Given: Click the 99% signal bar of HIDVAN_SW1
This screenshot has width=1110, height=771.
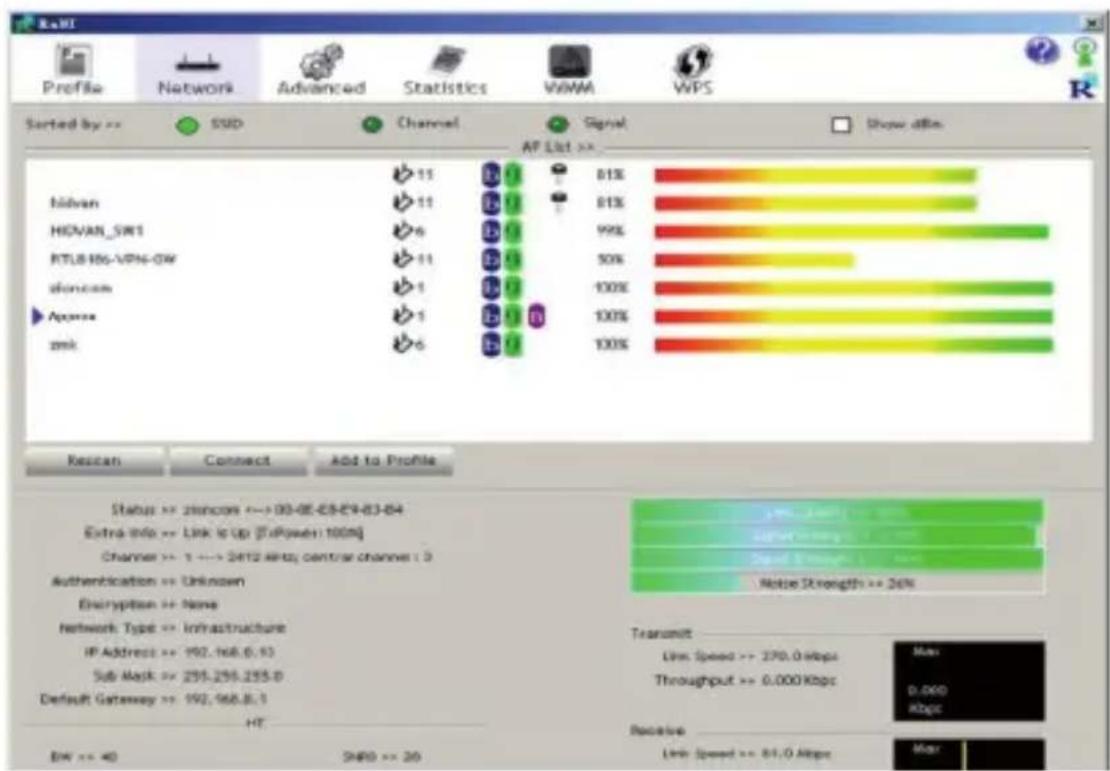Looking at the screenshot, I should [x=852, y=232].
